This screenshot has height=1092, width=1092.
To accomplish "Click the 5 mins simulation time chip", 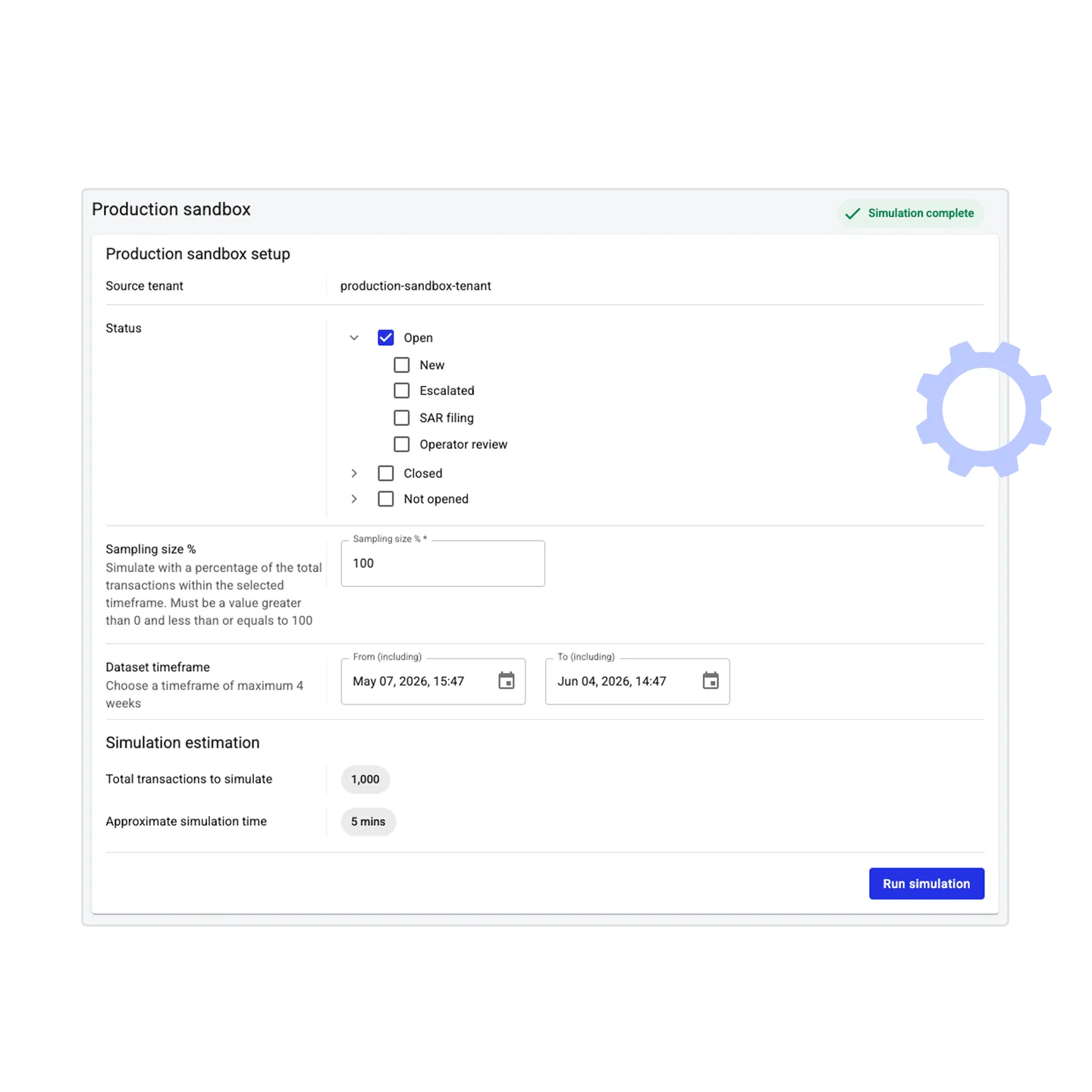I will (369, 823).
